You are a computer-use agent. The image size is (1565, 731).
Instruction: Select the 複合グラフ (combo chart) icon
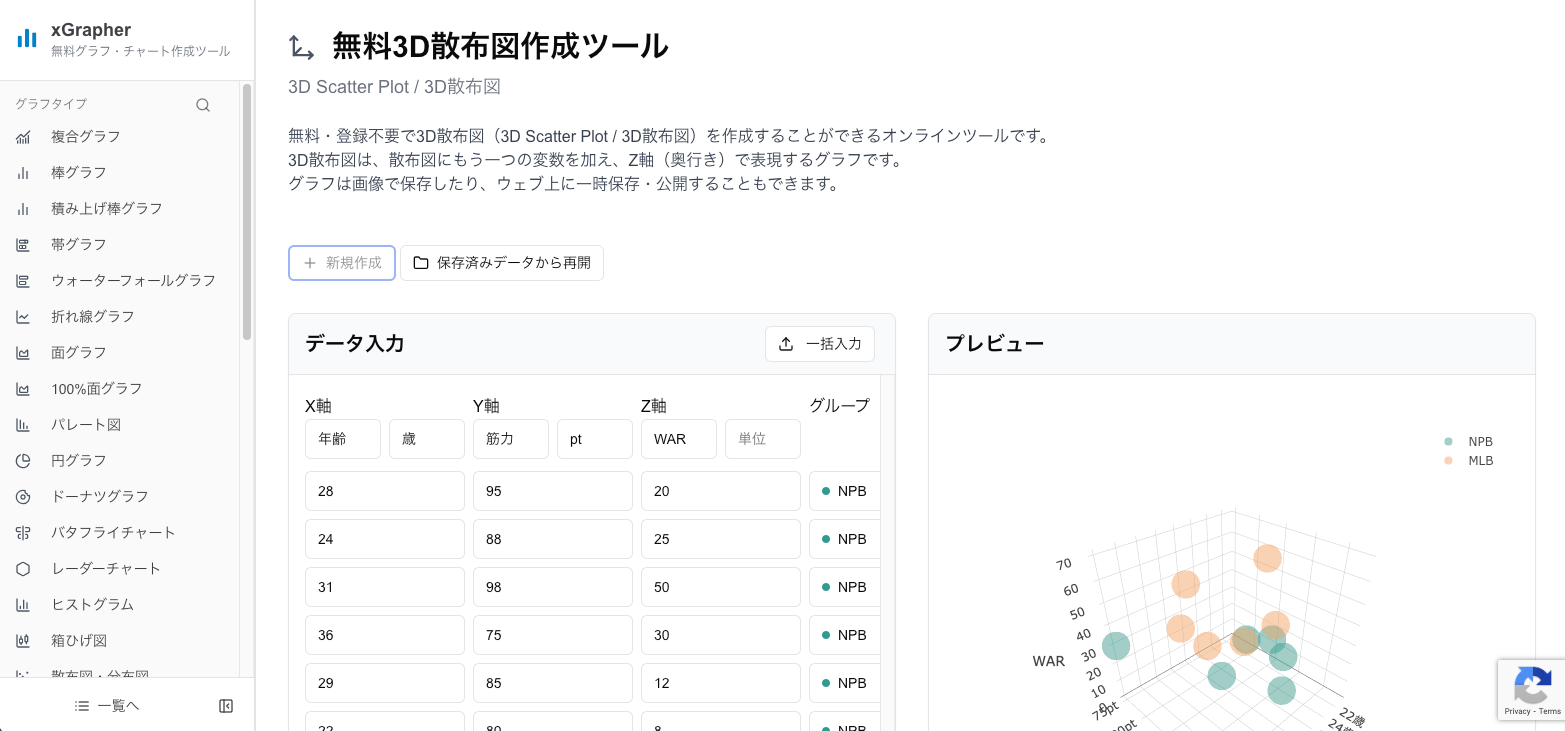[23, 136]
